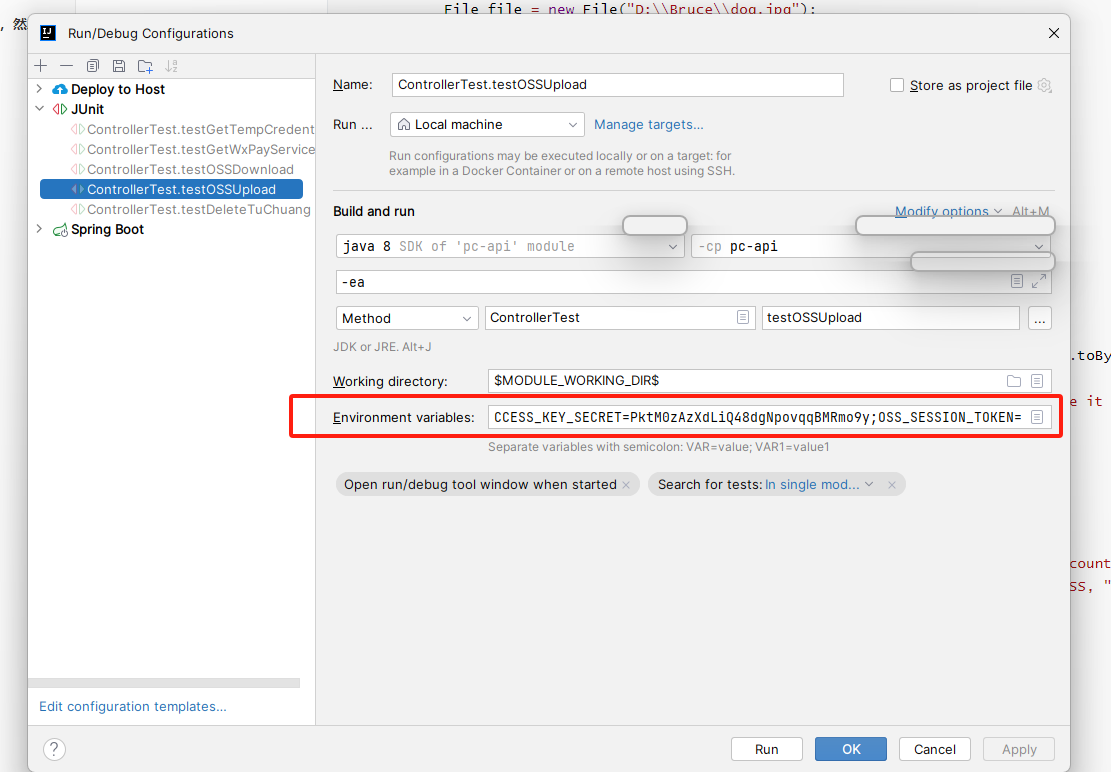
Task: Collapse the JUnit node
Action: (39, 109)
